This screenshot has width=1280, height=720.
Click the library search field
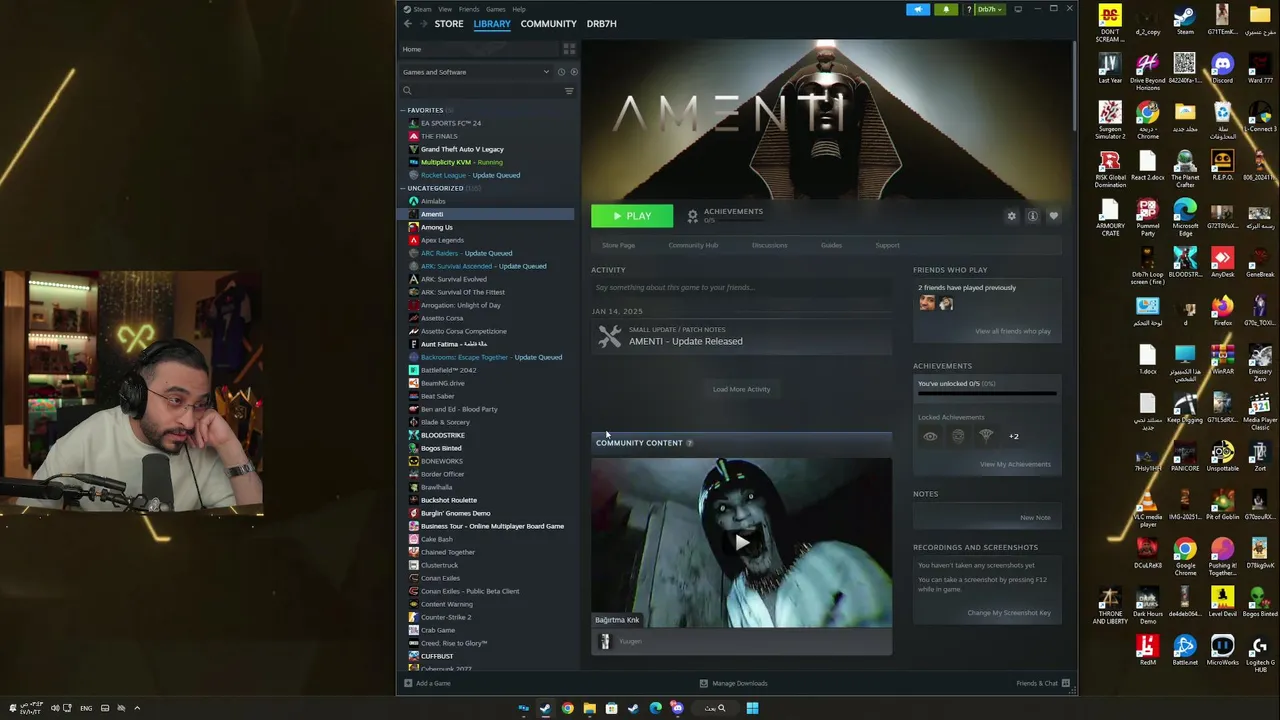click(481, 91)
